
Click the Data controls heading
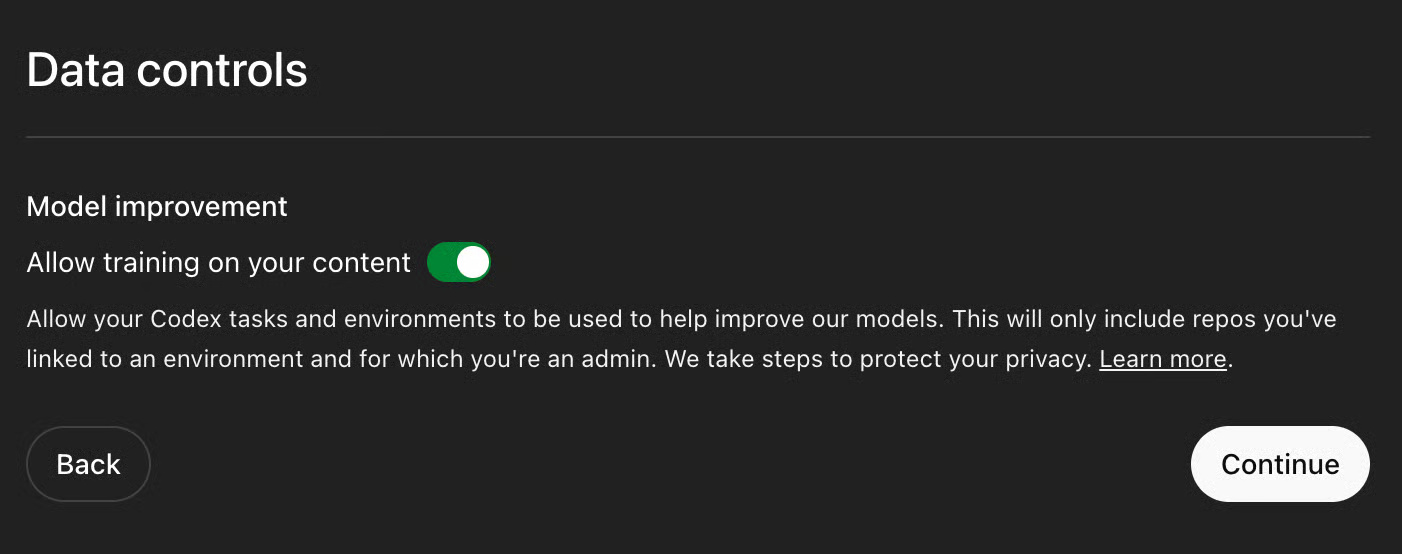[x=167, y=71]
